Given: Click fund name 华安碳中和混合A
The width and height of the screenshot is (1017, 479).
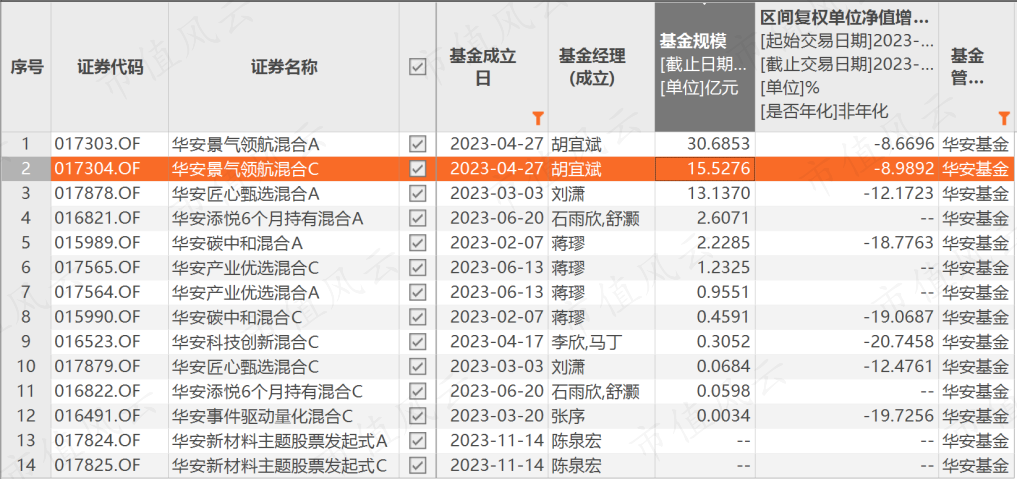Looking at the screenshot, I should point(238,243).
